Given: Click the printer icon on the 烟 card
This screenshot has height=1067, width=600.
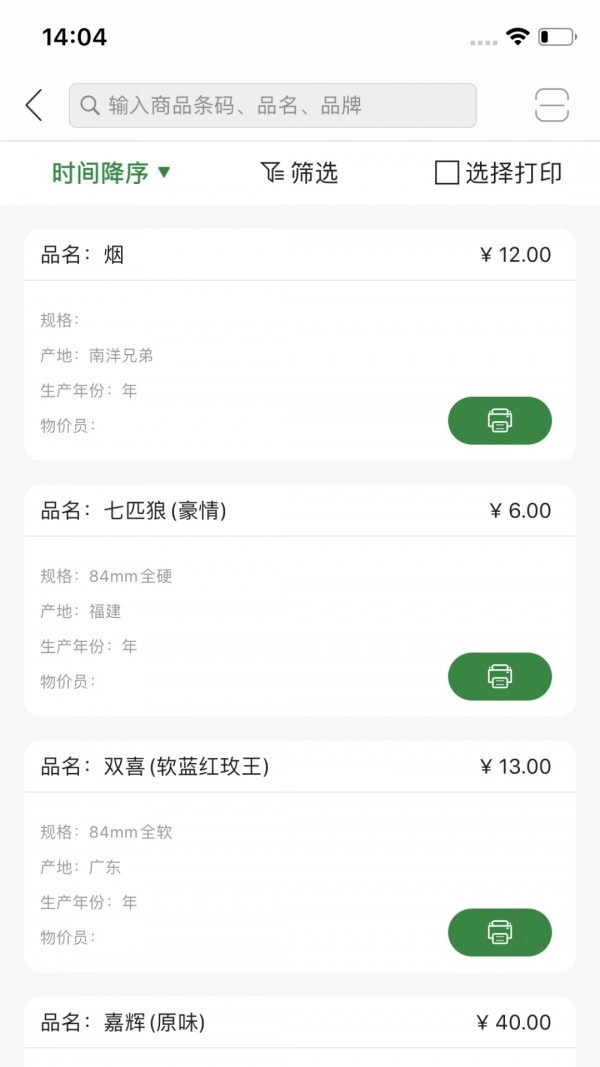Looking at the screenshot, I should pyautogui.click(x=500, y=420).
